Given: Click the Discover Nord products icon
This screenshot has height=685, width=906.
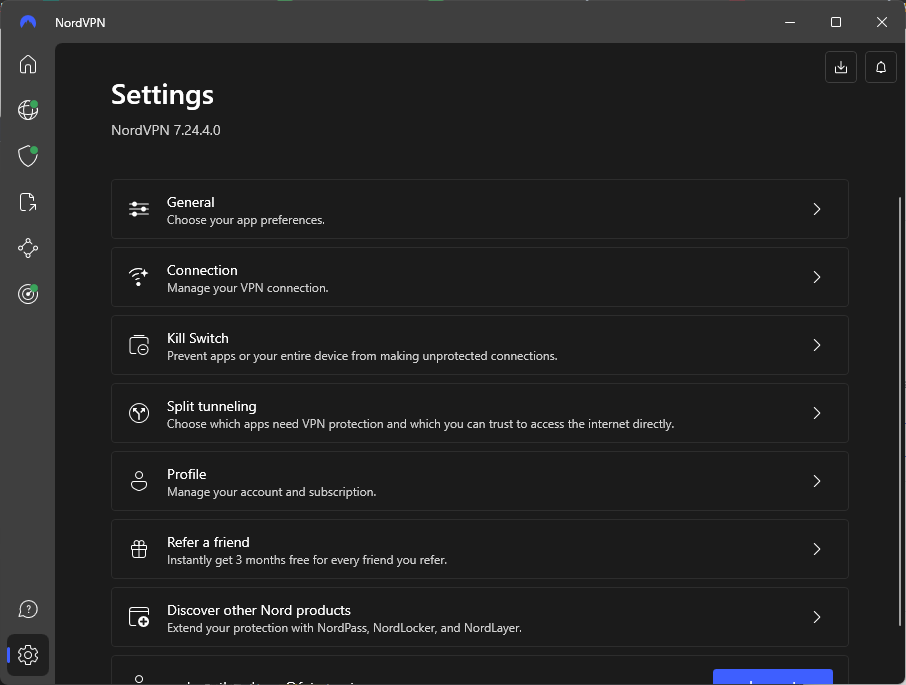Looking at the screenshot, I should (139, 617).
